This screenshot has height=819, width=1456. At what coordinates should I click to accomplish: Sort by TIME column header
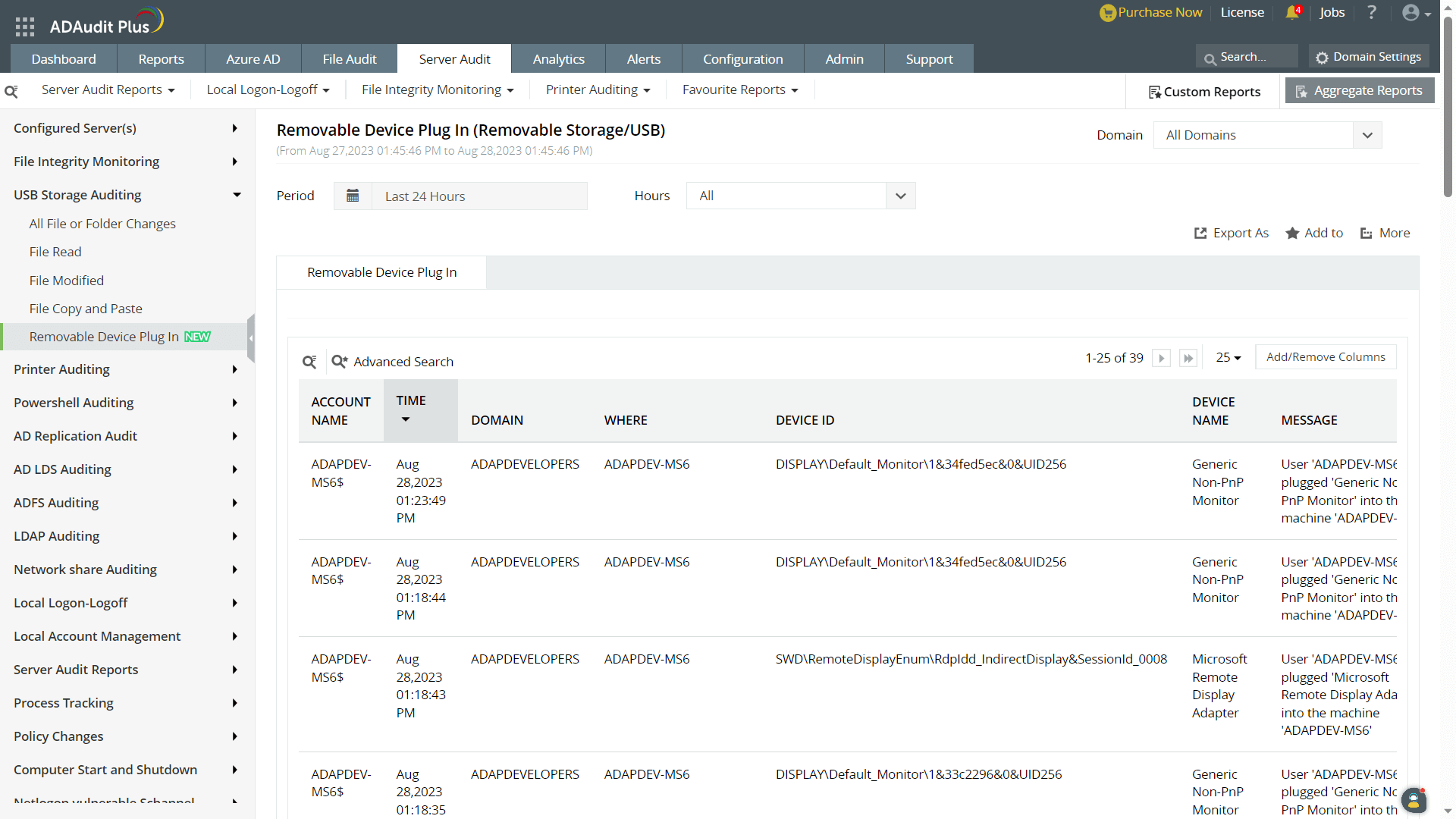[411, 400]
